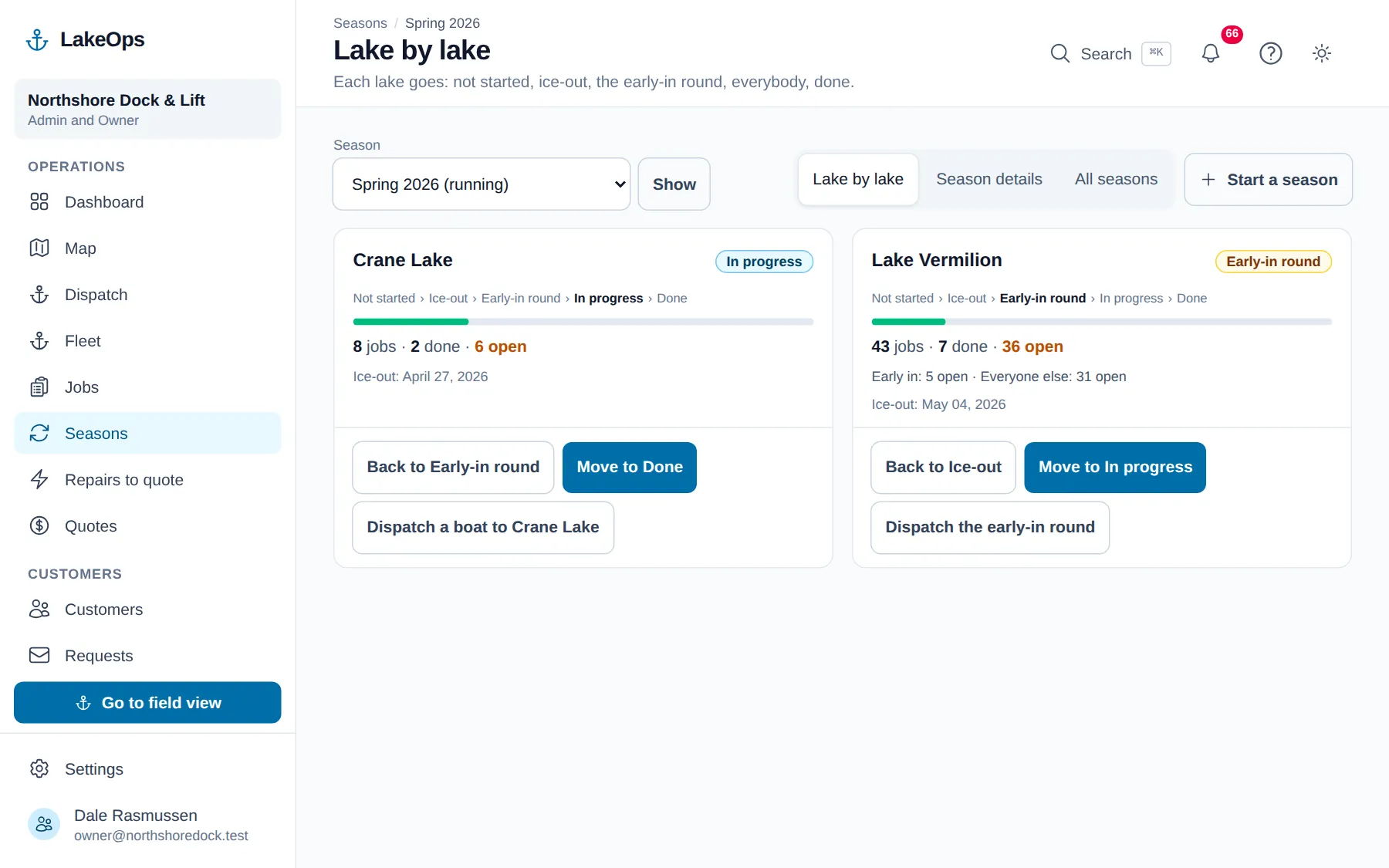The width and height of the screenshot is (1389, 868).
Task: Click Back to Early-in round for Crane Lake
Action: pyautogui.click(x=453, y=468)
